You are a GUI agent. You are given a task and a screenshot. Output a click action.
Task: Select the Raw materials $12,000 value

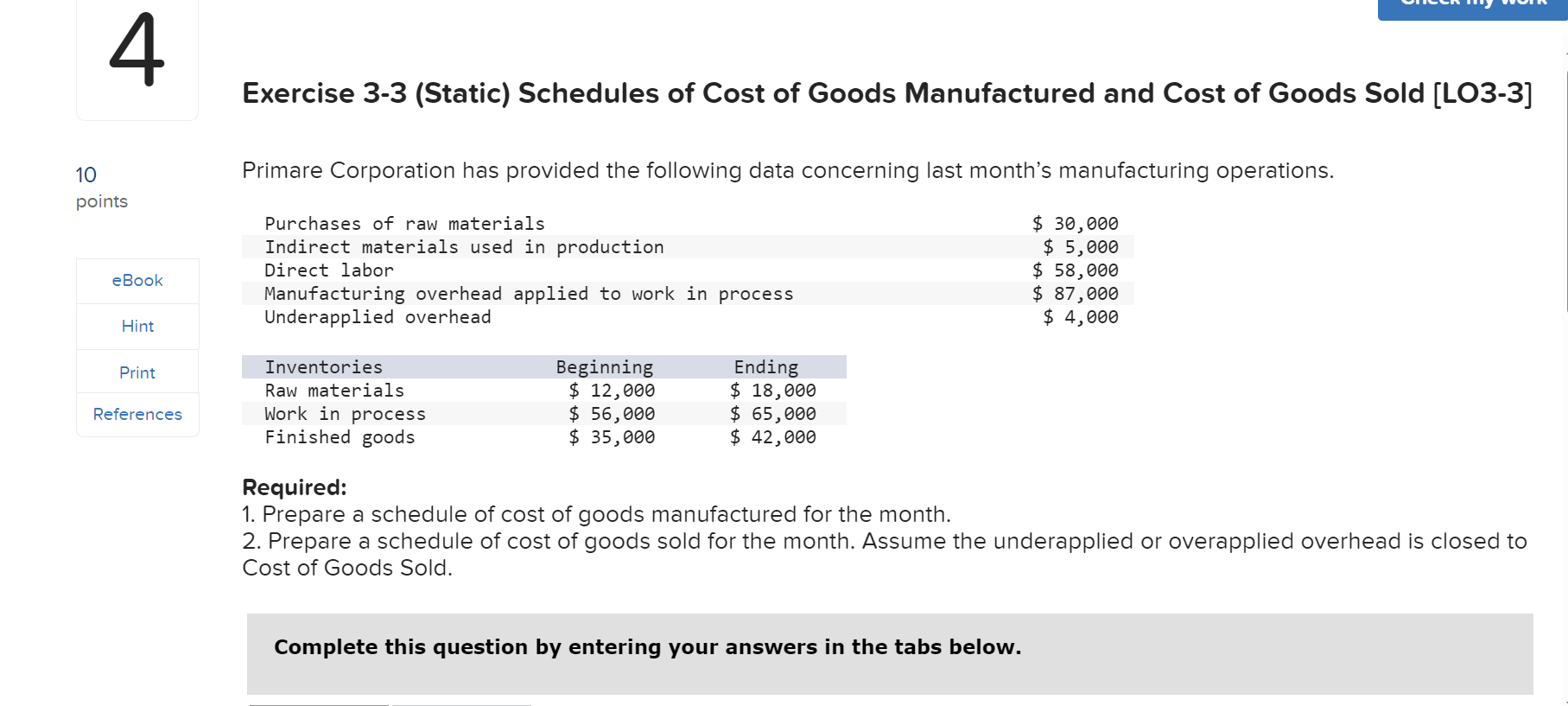coord(612,390)
